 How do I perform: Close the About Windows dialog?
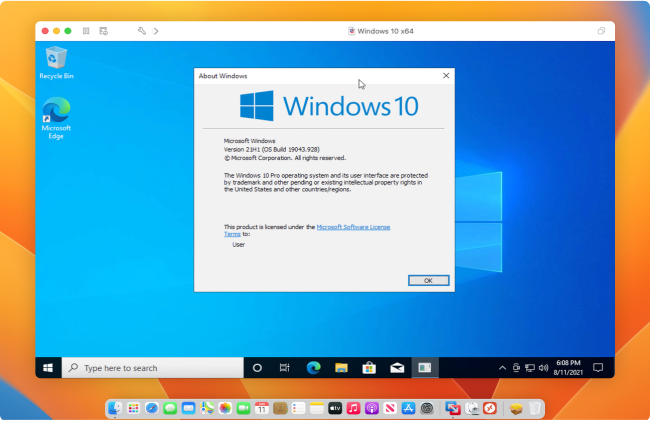tap(446, 76)
